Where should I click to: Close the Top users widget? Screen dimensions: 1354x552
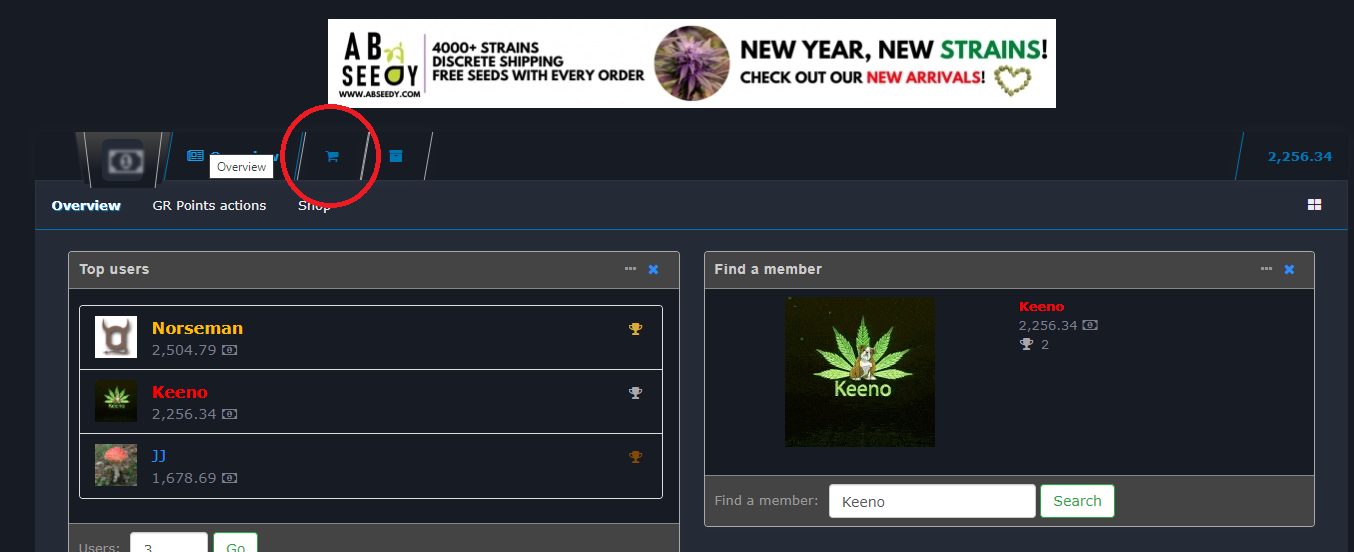[653, 269]
